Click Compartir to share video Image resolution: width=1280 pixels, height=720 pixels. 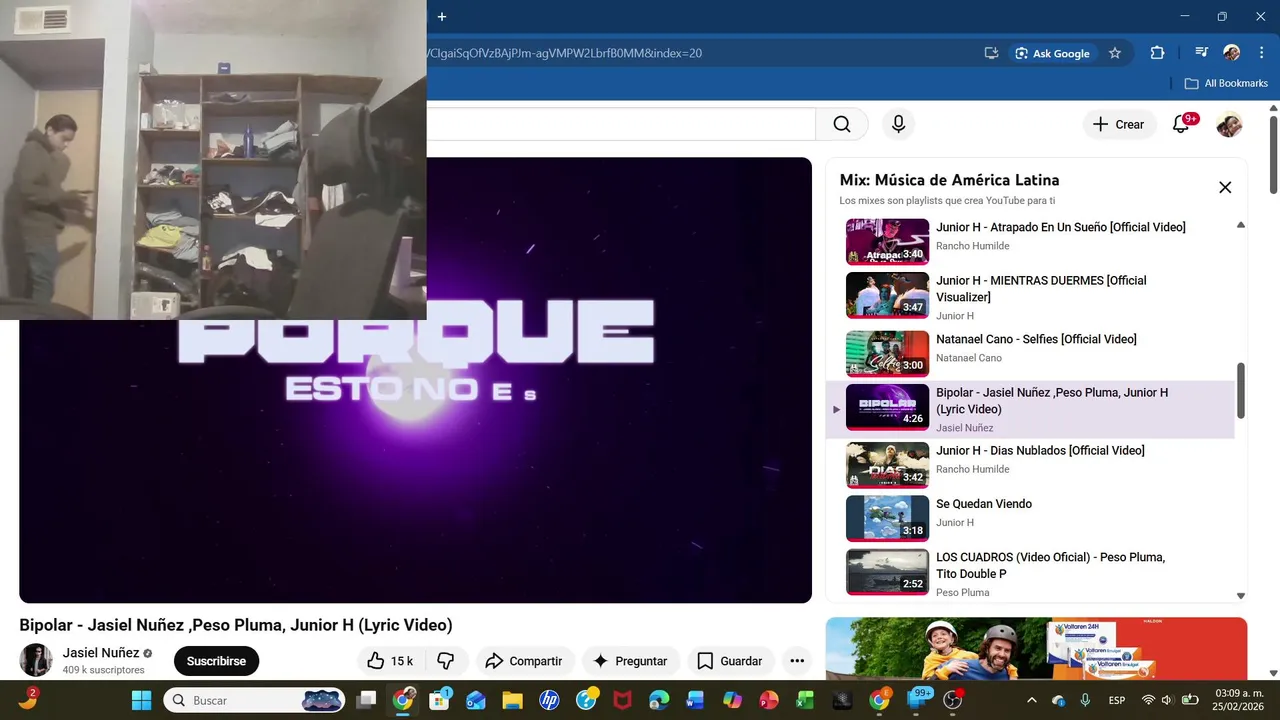[524, 661]
